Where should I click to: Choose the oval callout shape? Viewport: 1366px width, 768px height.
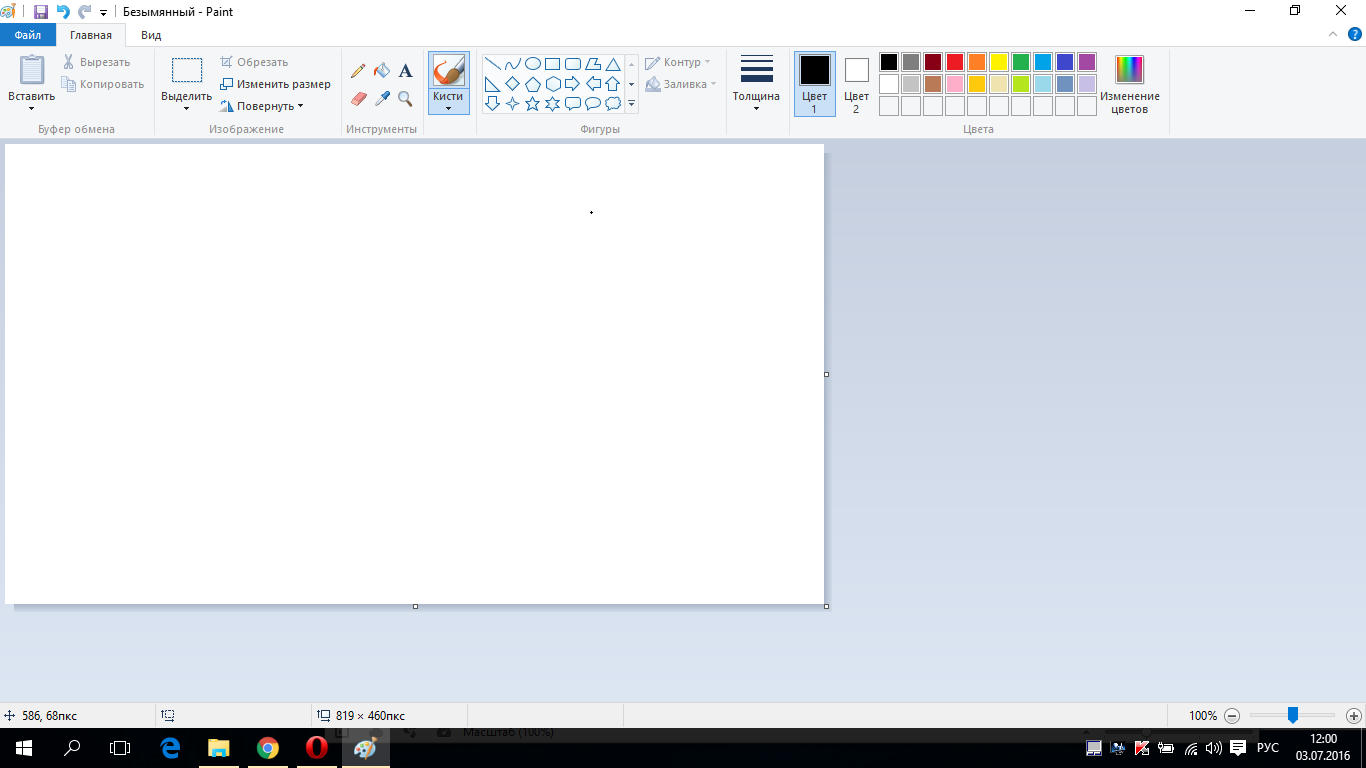(x=593, y=103)
